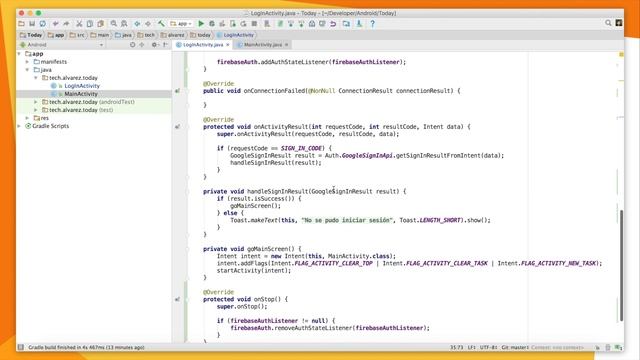
Task: Close the LoginActivity.java tab
Action: [x=228, y=45]
